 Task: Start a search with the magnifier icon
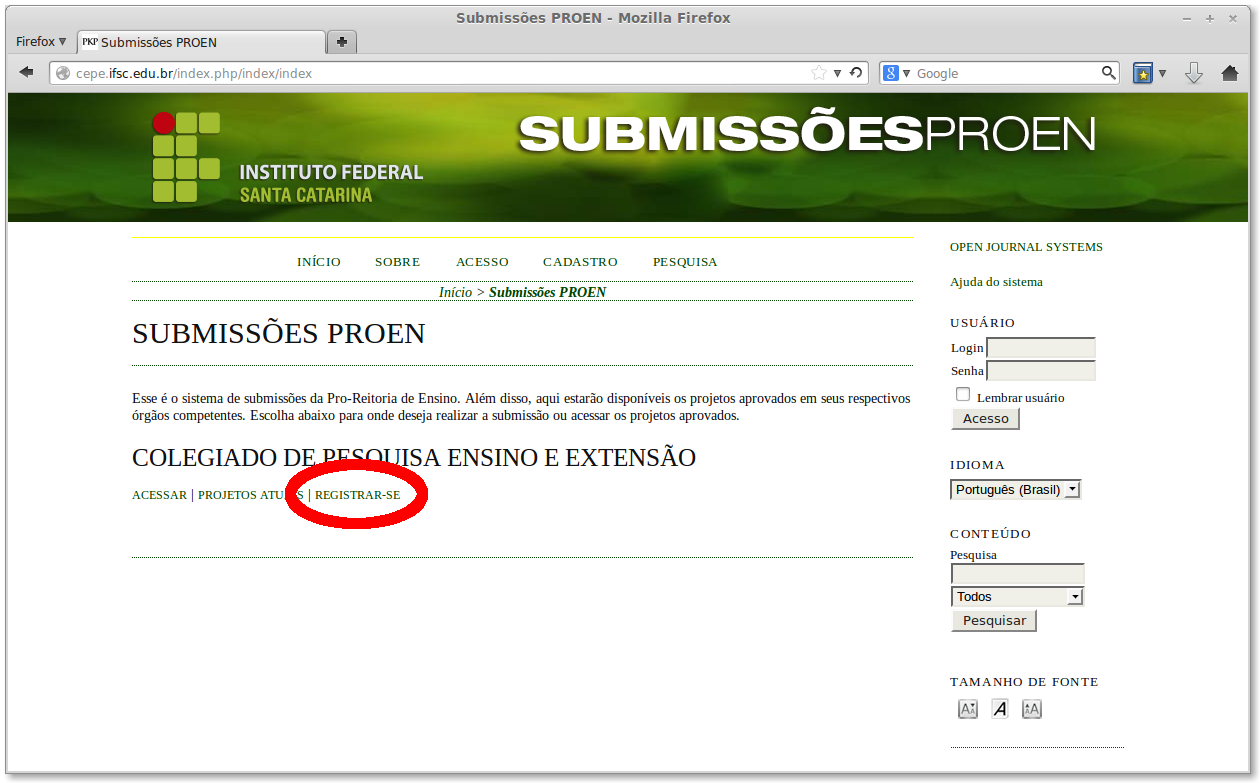(x=1108, y=72)
